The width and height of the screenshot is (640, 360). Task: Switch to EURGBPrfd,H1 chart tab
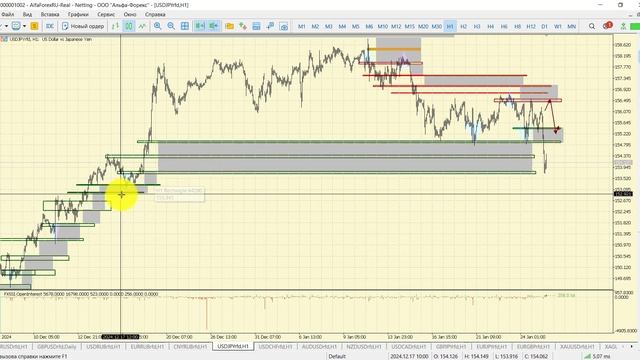tap(533, 347)
